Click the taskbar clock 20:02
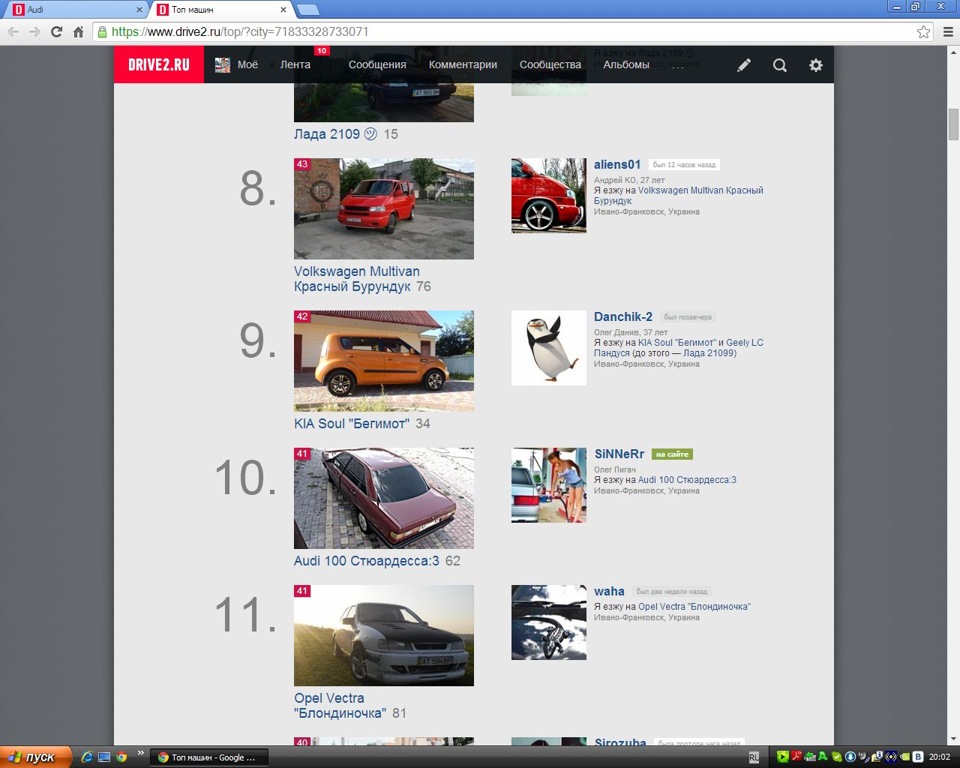960x768 pixels. point(939,758)
